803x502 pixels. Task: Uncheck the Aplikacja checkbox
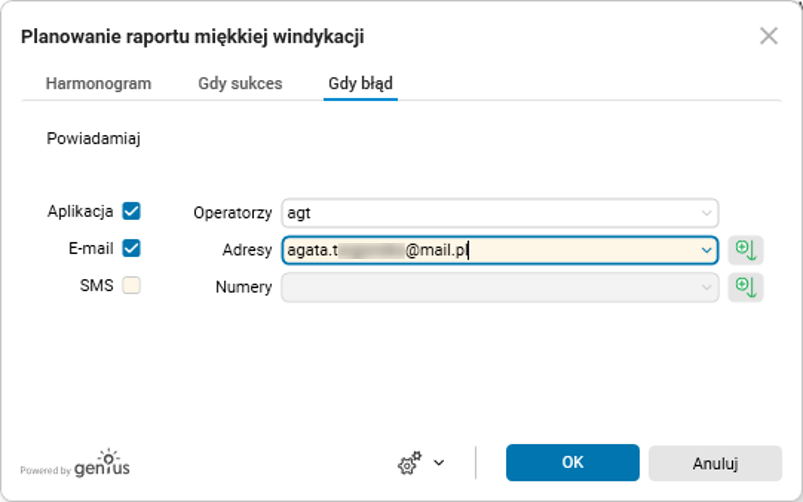click(131, 211)
